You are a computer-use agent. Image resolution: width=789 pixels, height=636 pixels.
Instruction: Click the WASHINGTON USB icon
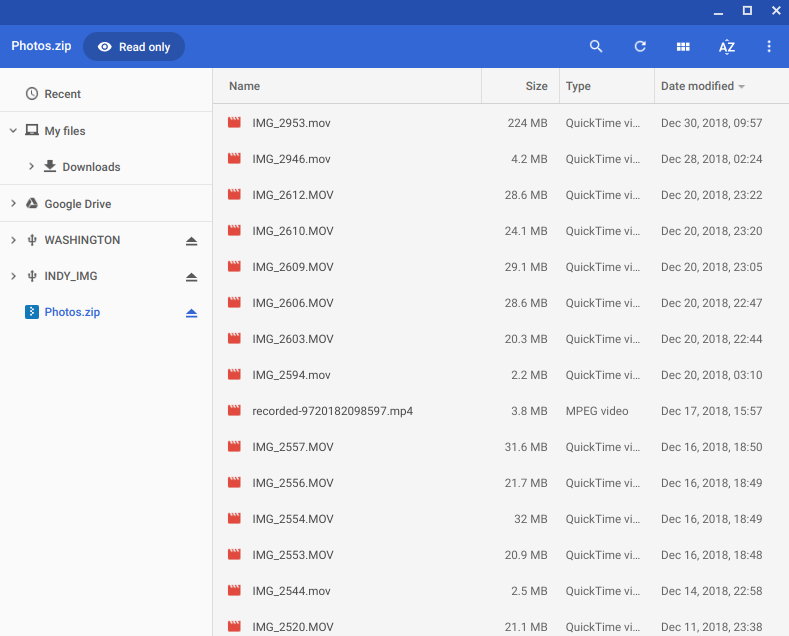click(x=32, y=240)
